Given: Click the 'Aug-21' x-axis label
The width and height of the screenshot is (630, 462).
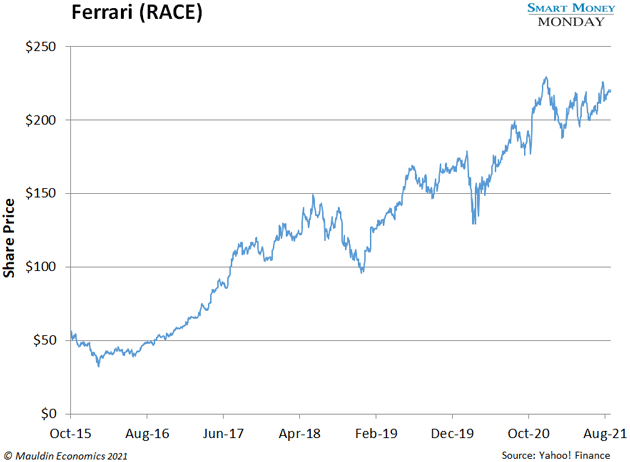Looking at the screenshot, I should click(605, 434).
